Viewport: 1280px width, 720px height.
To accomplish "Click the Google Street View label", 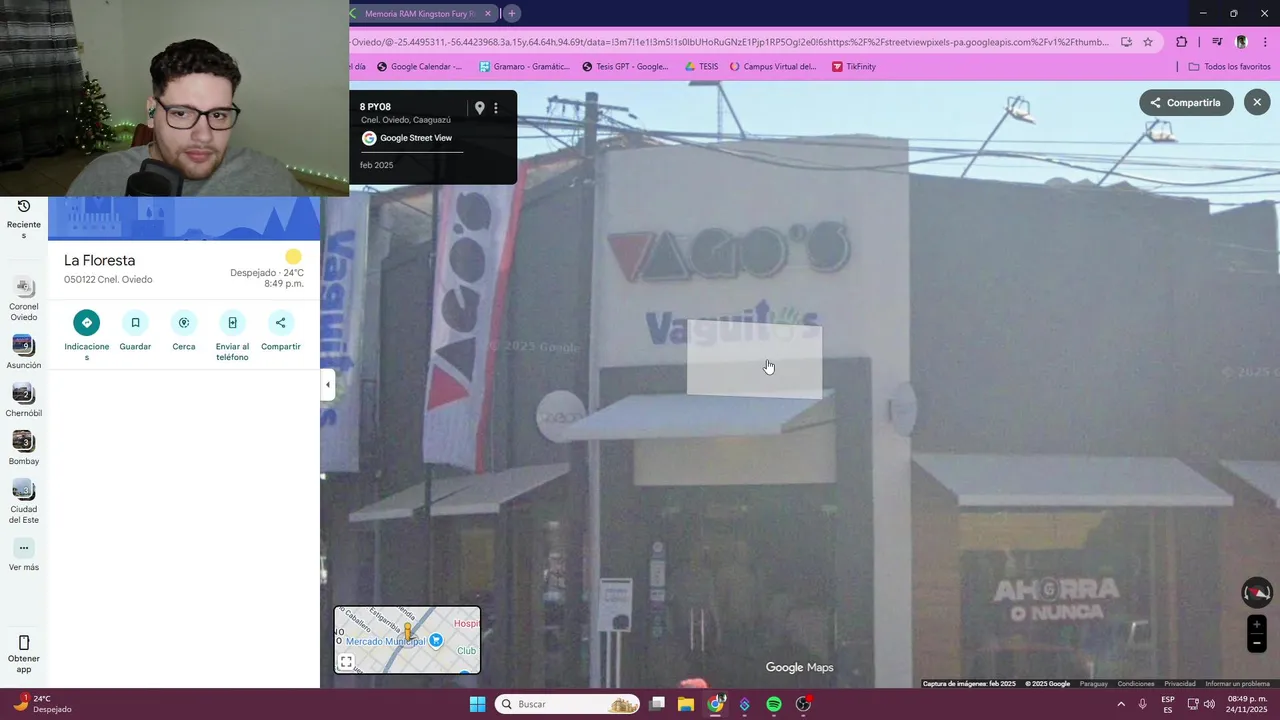I will (416, 138).
